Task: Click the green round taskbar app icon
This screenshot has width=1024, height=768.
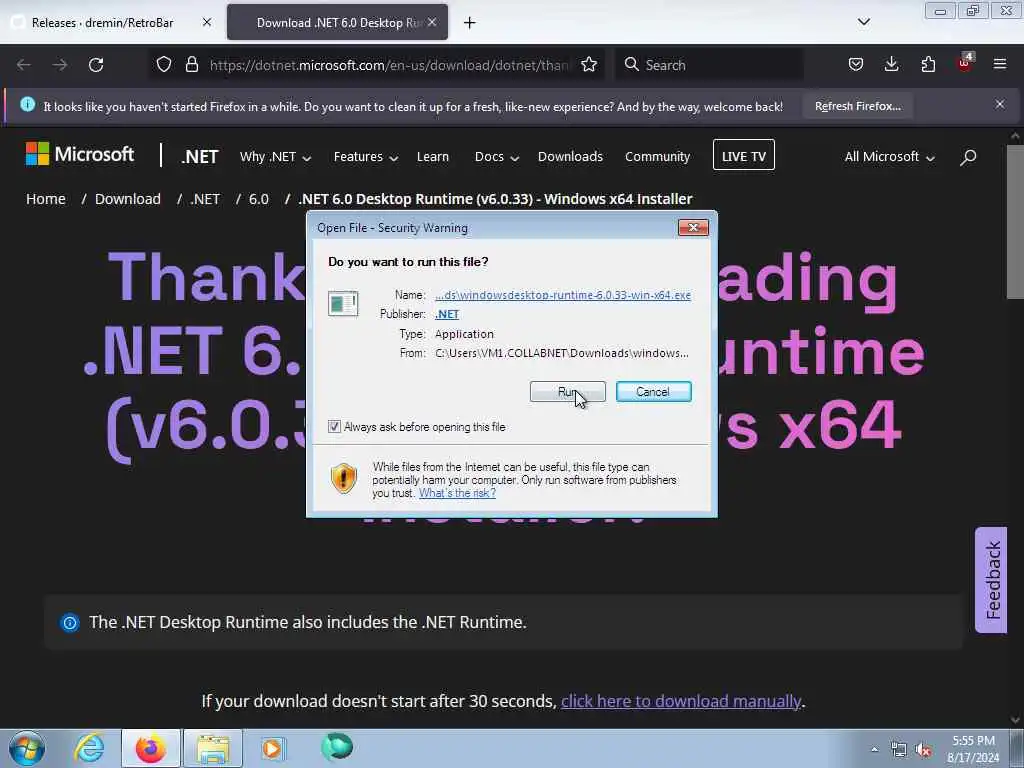Action: (337, 746)
